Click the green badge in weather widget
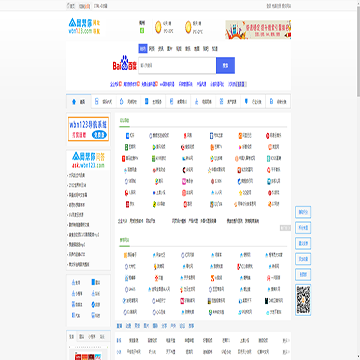Viewport: 360px width, 360px height. [142, 31]
